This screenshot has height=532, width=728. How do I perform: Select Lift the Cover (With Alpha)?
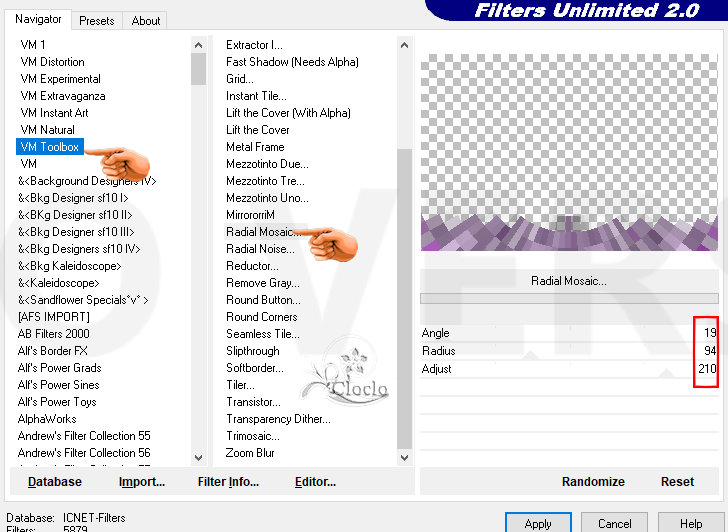pyautogui.click(x=288, y=113)
